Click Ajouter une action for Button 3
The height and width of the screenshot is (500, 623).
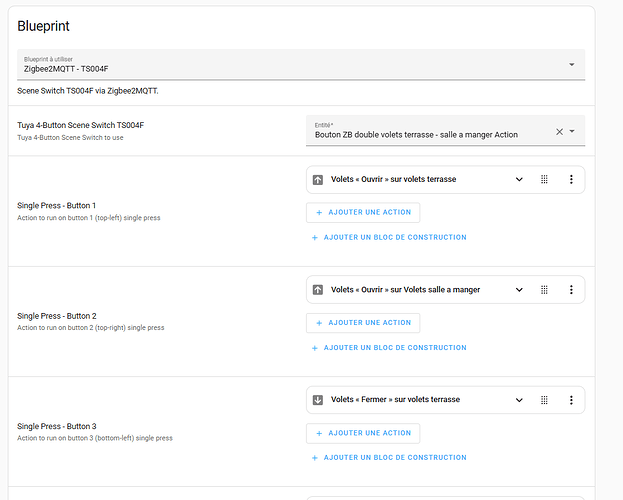363,433
